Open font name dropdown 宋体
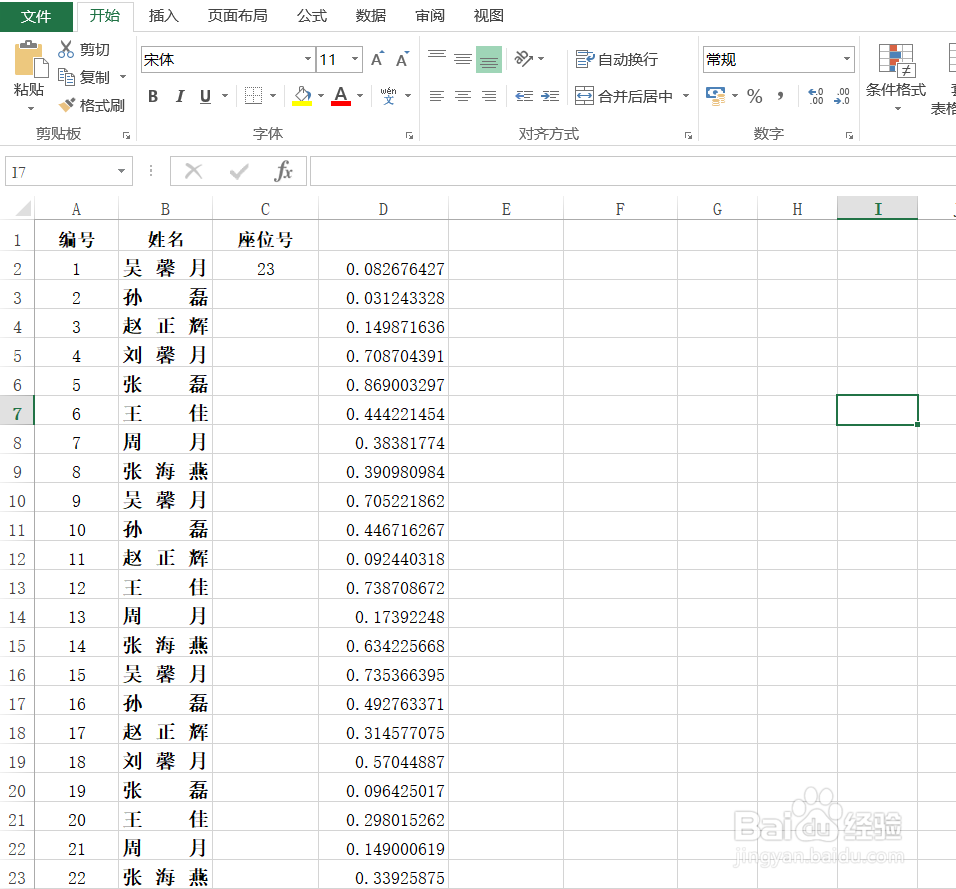The width and height of the screenshot is (956, 889). [x=308, y=59]
